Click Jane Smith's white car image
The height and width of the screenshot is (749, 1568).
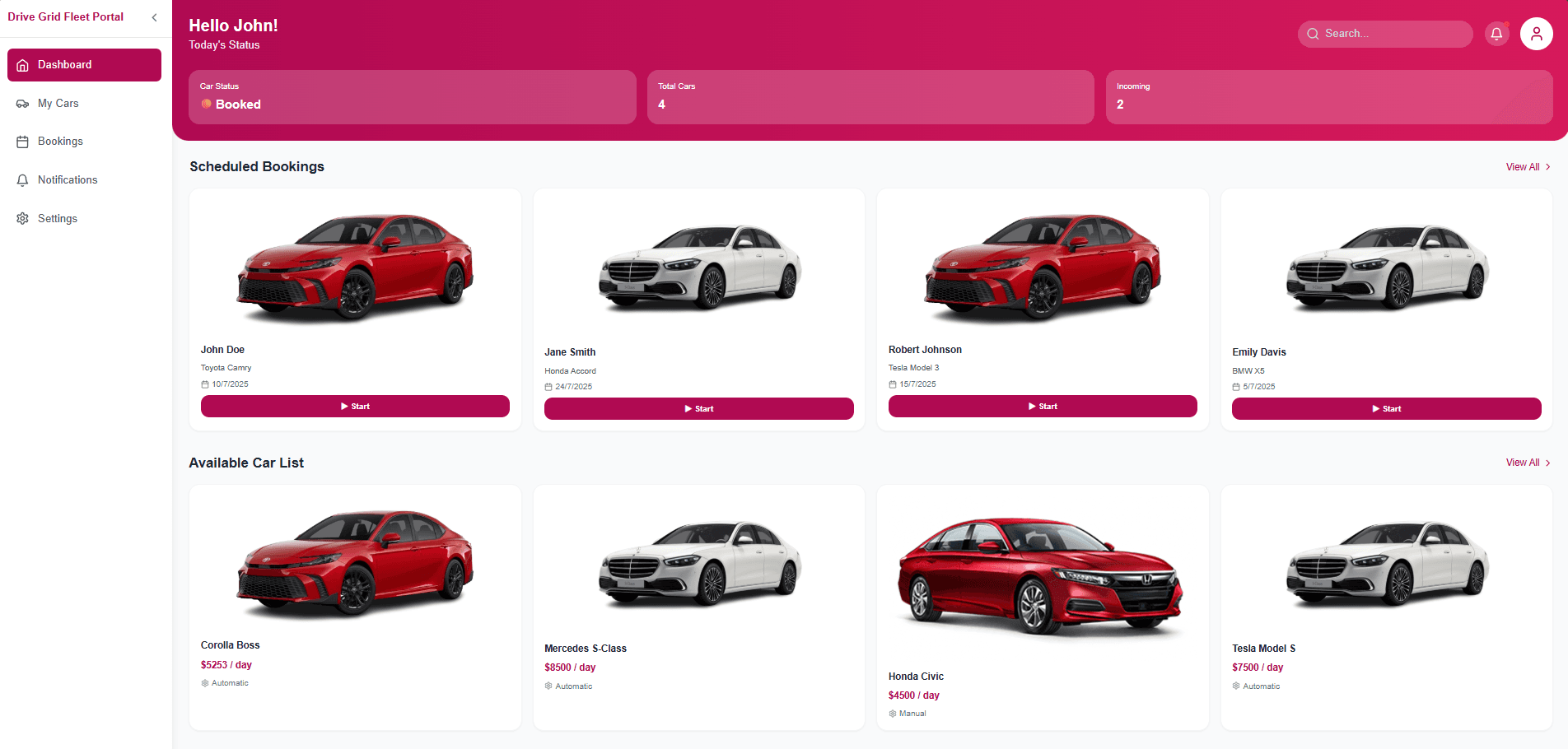point(699,268)
